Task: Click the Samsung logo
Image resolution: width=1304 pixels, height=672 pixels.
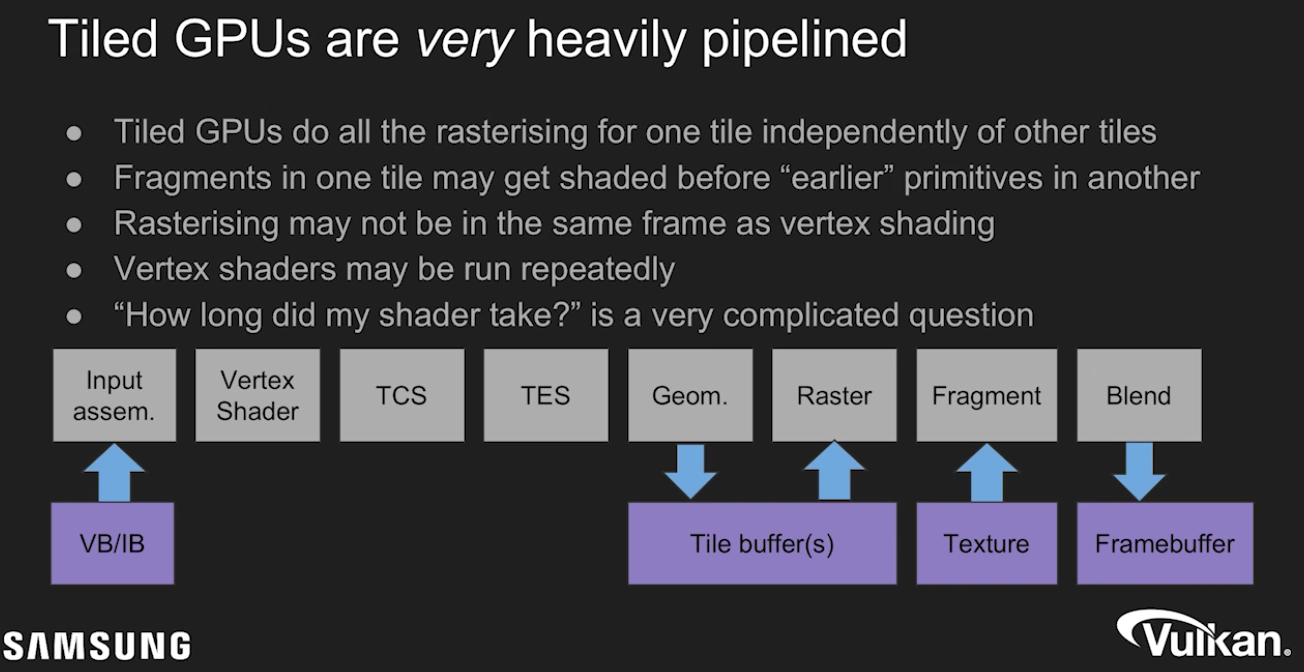Action: click(96, 645)
